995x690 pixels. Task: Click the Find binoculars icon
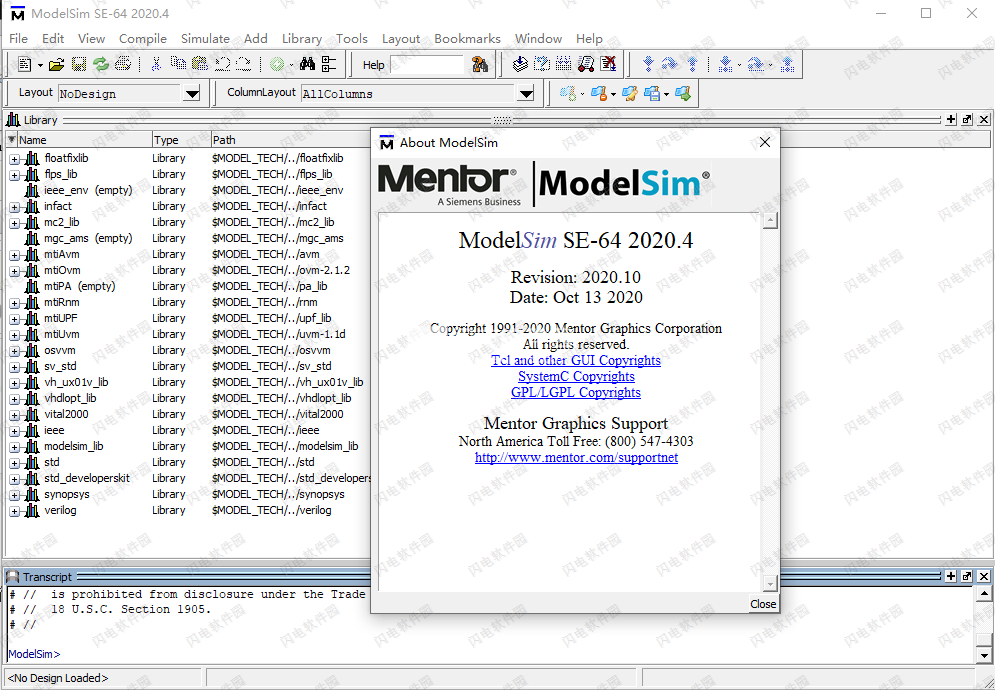tap(308, 64)
